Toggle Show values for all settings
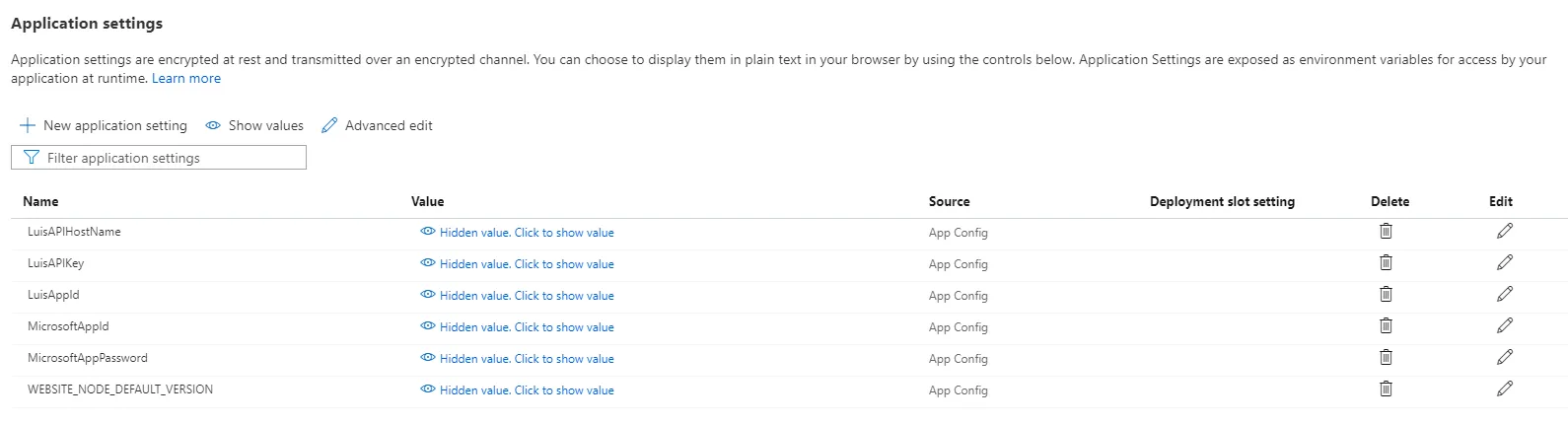The image size is (1568, 424). (254, 126)
